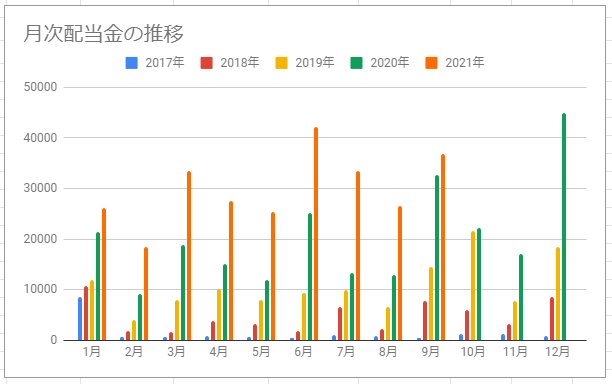Click the 11月 x-axis label
The width and height of the screenshot is (612, 384).
point(515,352)
